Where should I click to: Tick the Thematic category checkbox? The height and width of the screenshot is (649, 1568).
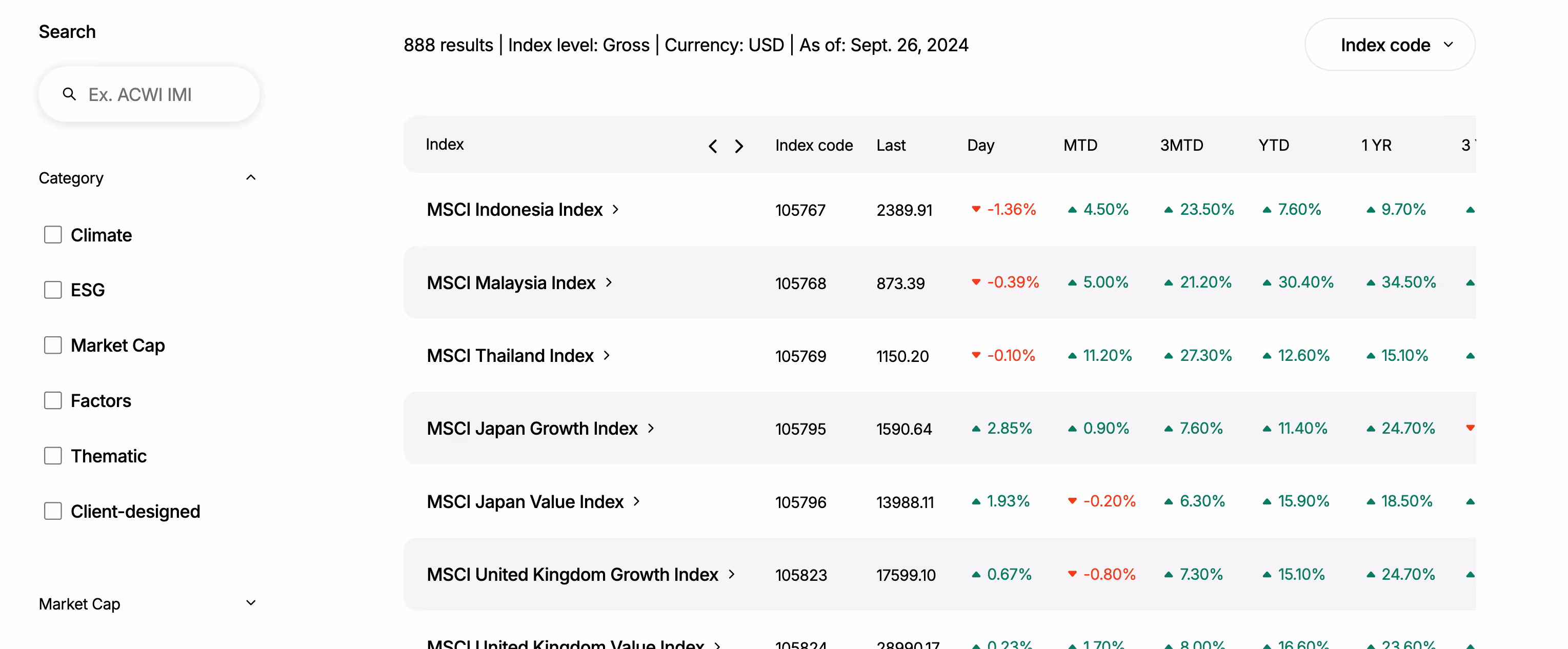[x=53, y=456]
